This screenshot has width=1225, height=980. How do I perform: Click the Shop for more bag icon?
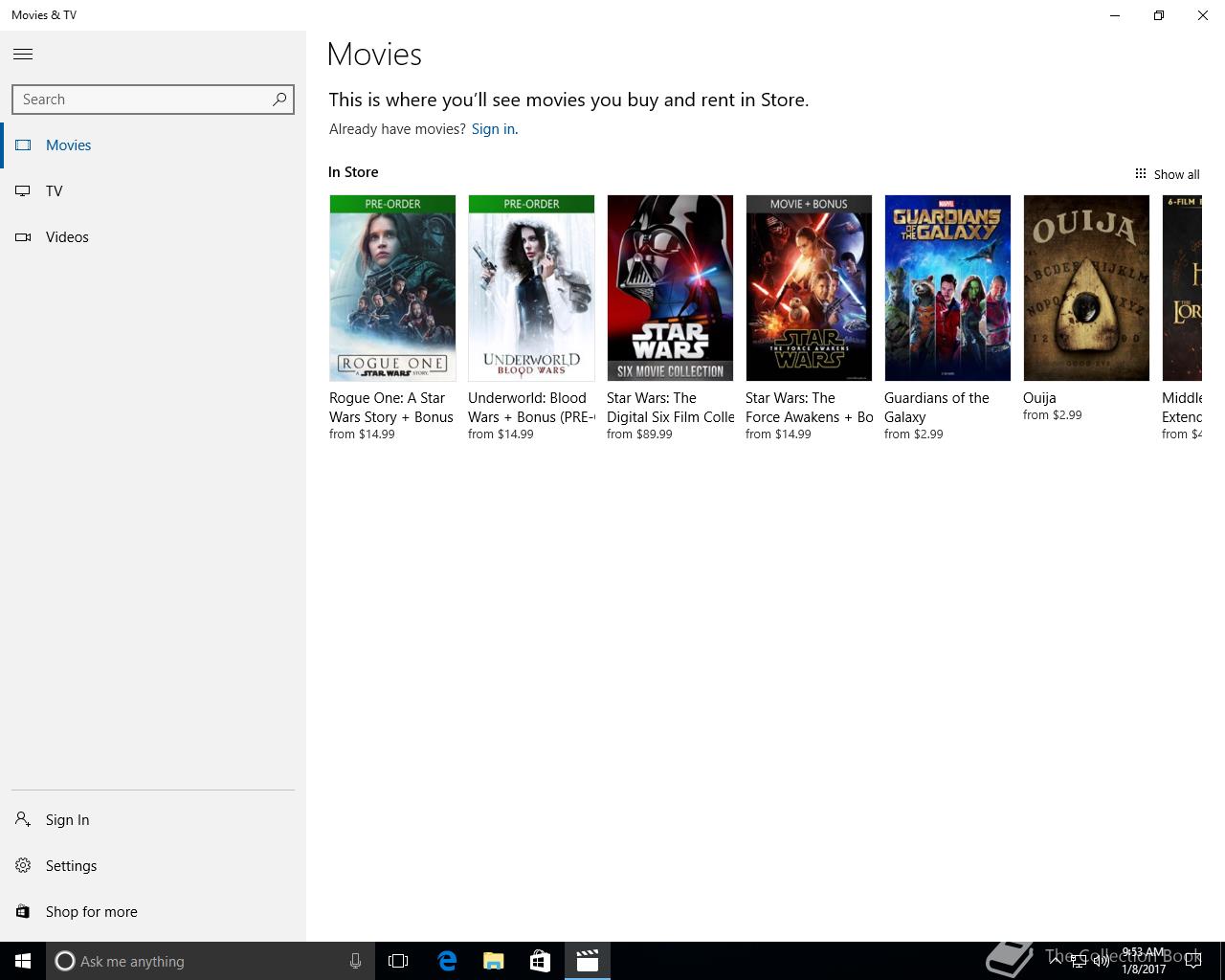tap(23, 911)
